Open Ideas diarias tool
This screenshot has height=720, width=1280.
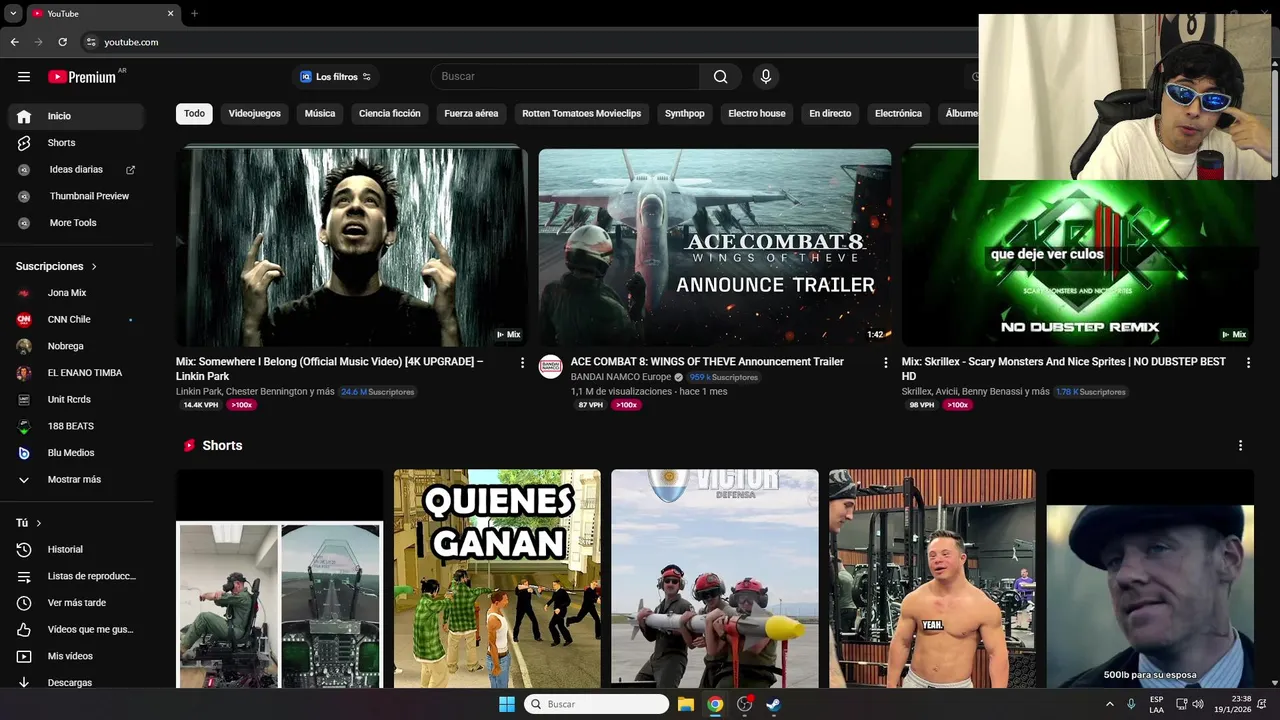pyautogui.click(x=77, y=170)
